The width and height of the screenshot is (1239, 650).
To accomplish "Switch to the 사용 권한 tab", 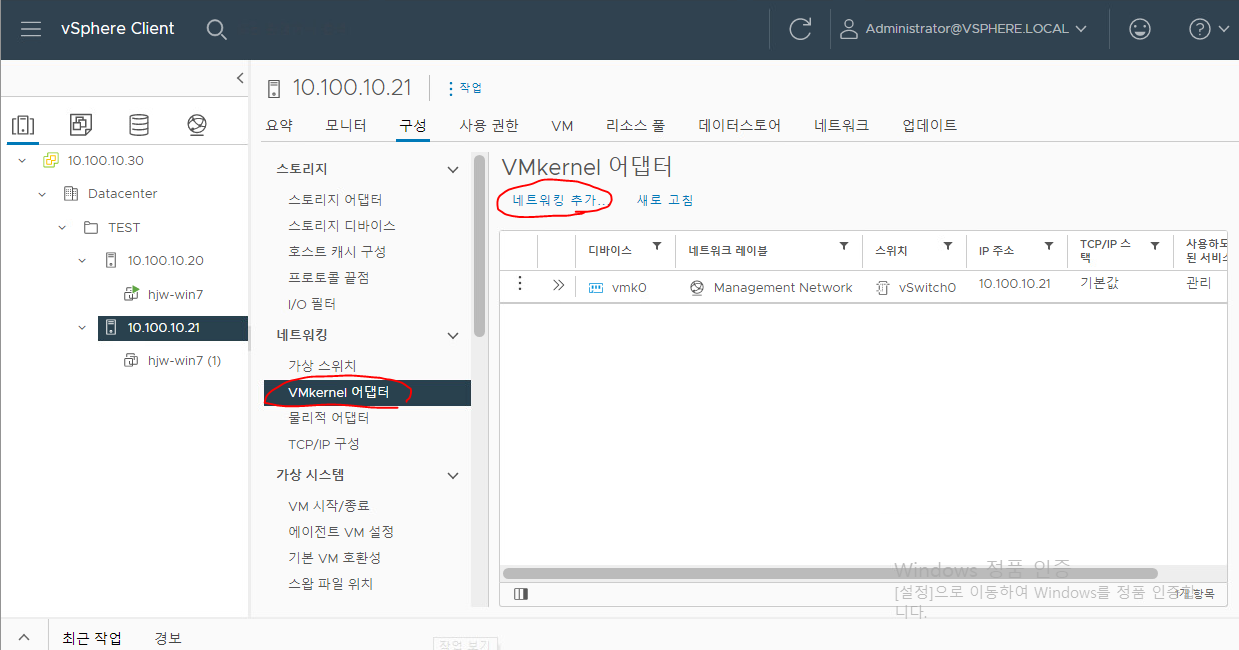I will (489, 126).
